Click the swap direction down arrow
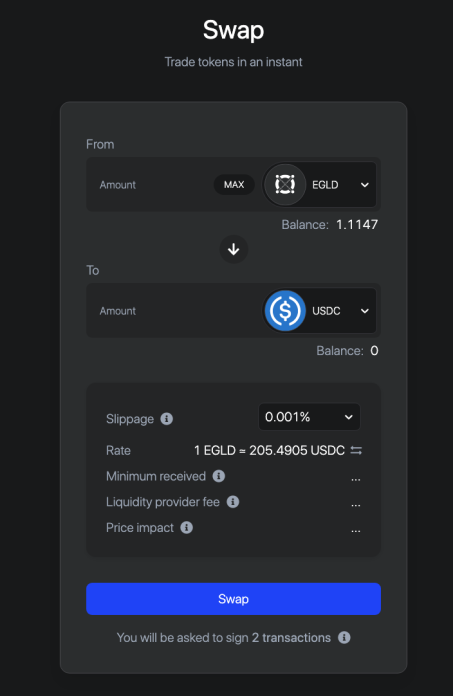Viewport: 453px width, 696px height. click(x=234, y=249)
